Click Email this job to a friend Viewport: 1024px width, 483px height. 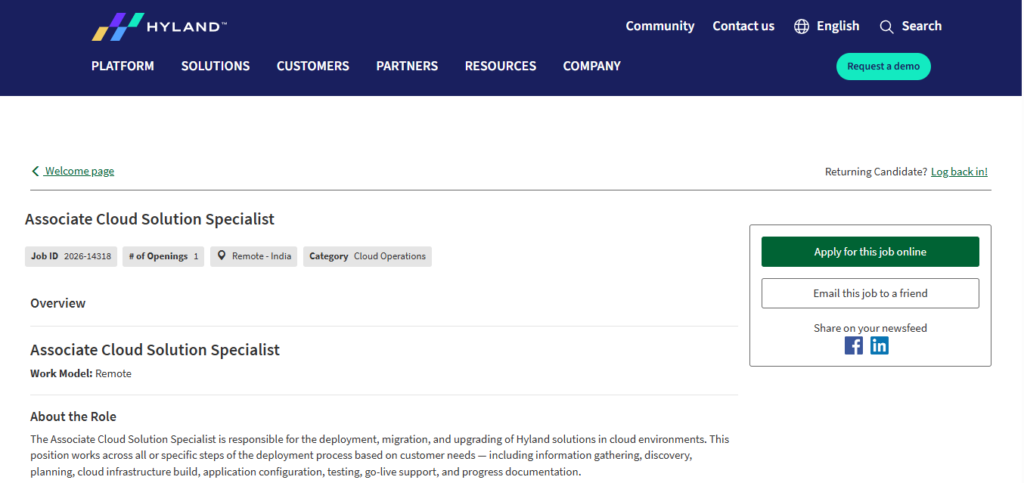(x=870, y=293)
